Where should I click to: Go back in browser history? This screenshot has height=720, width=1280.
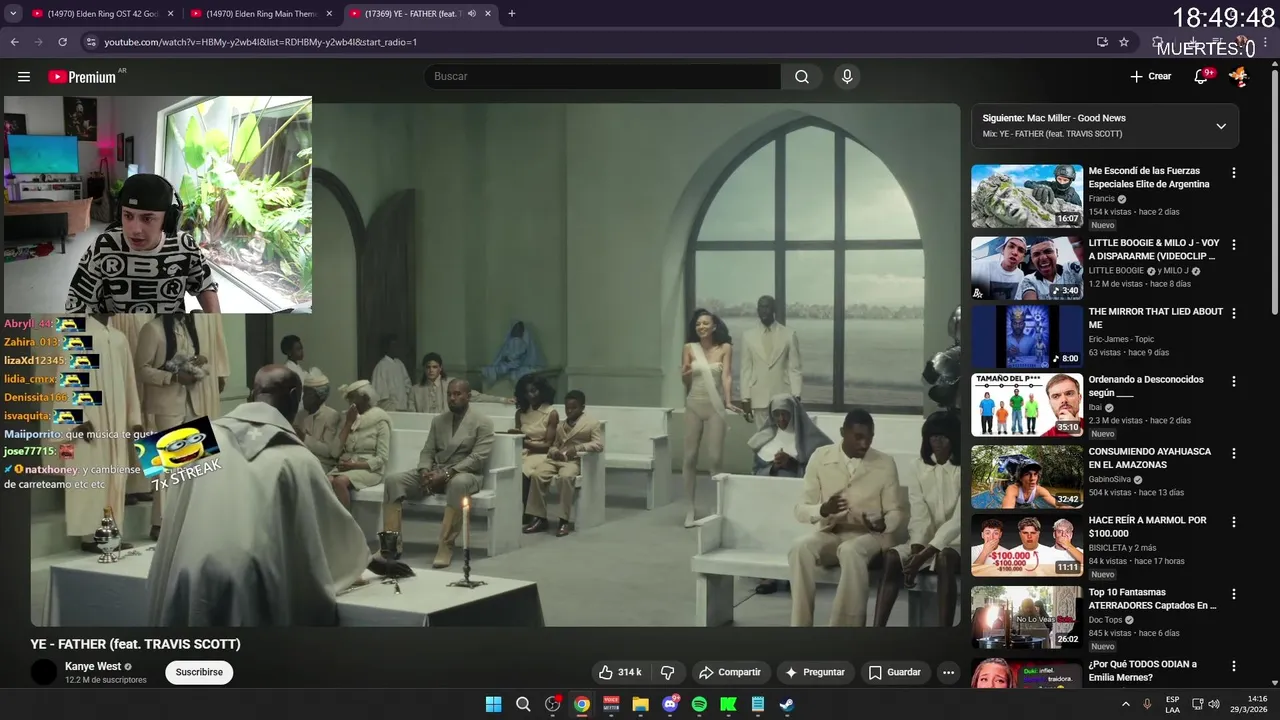(15, 42)
